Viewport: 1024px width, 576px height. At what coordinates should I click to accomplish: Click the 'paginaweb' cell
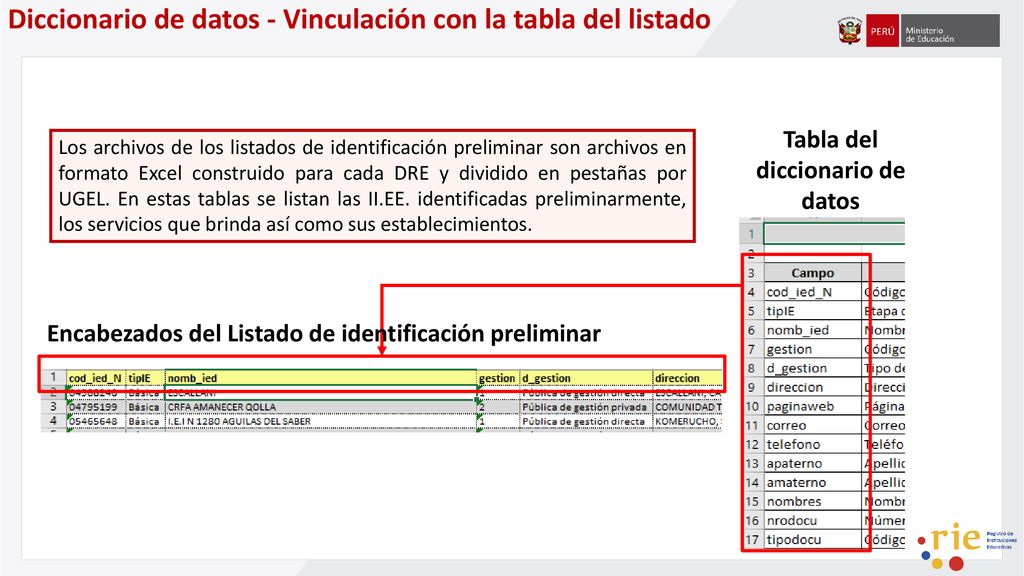812,406
